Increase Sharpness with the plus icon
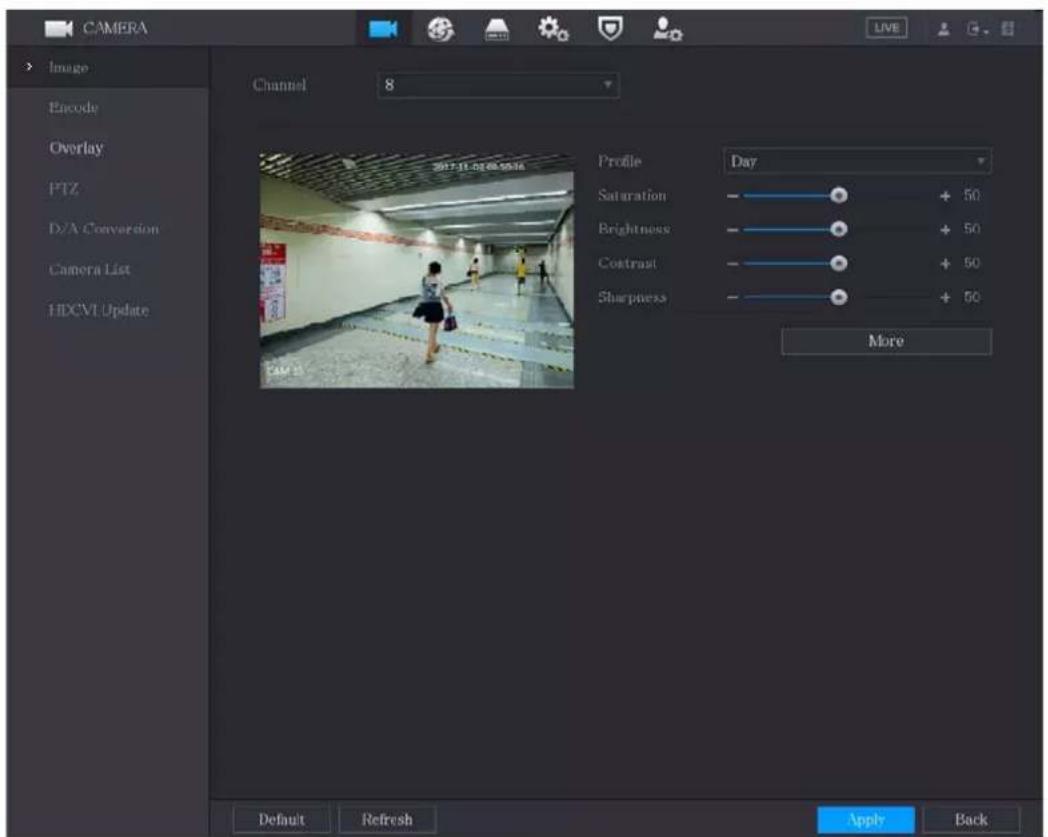Image resolution: width=1048 pixels, height=837 pixels. pos(944,297)
